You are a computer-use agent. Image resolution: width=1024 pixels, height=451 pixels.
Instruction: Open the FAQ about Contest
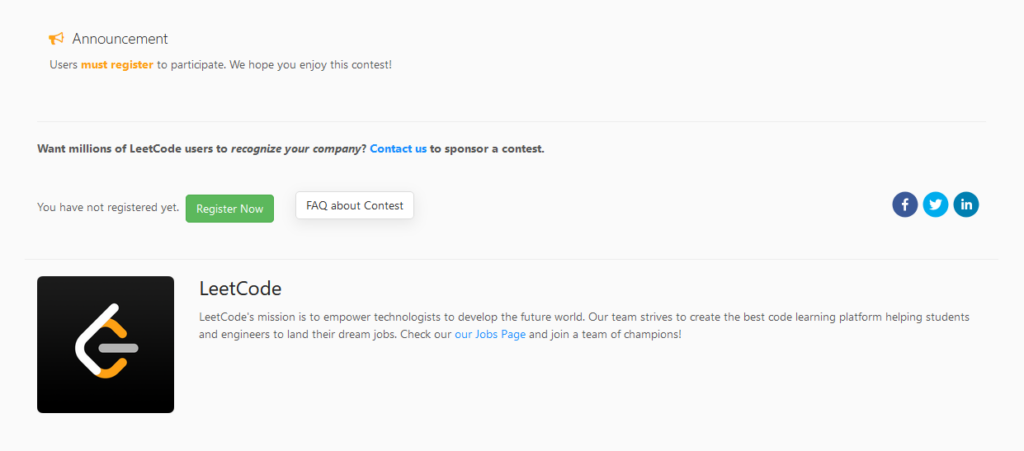coord(354,205)
